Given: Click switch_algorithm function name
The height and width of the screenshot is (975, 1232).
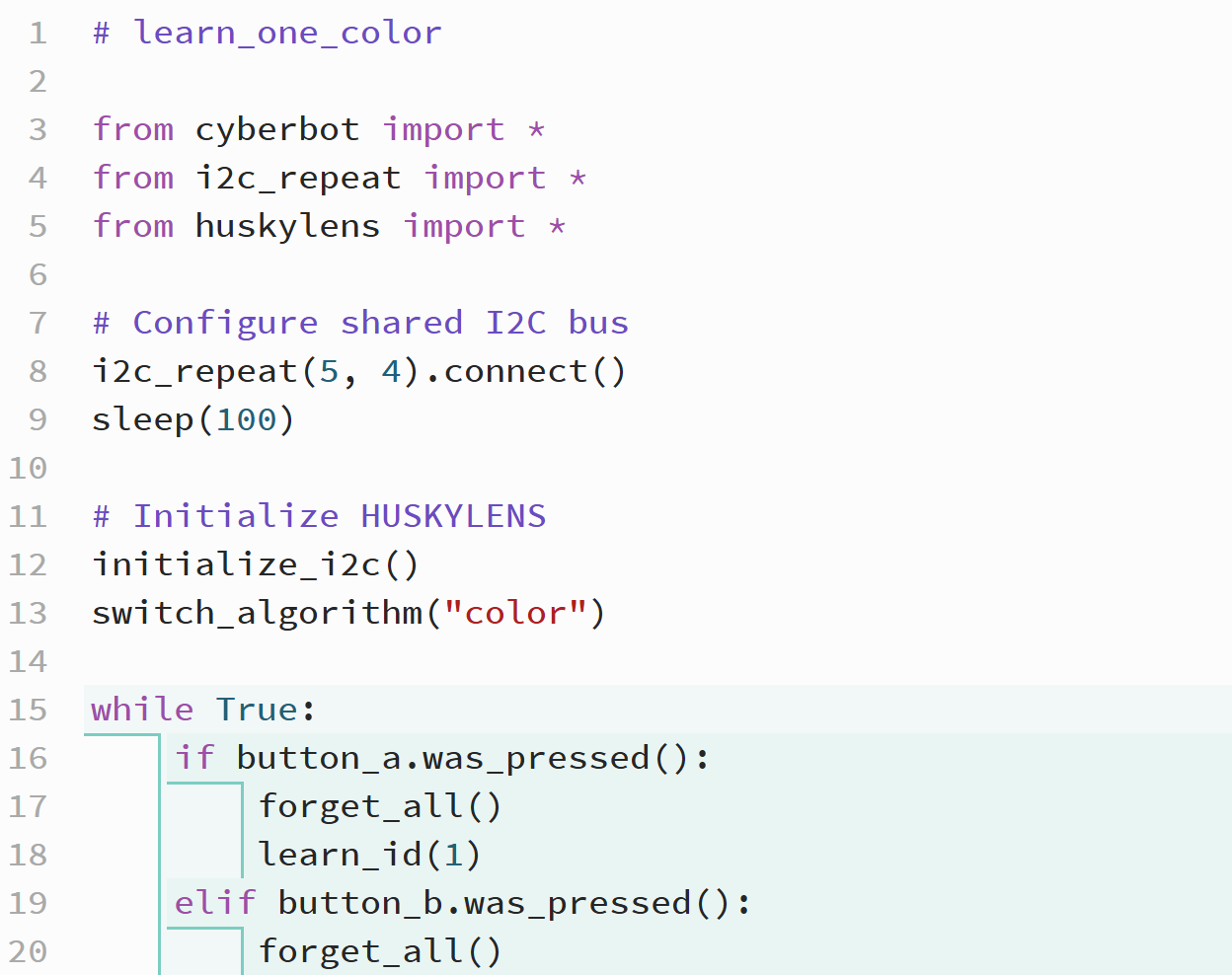Looking at the screenshot, I should (x=257, y=613).
